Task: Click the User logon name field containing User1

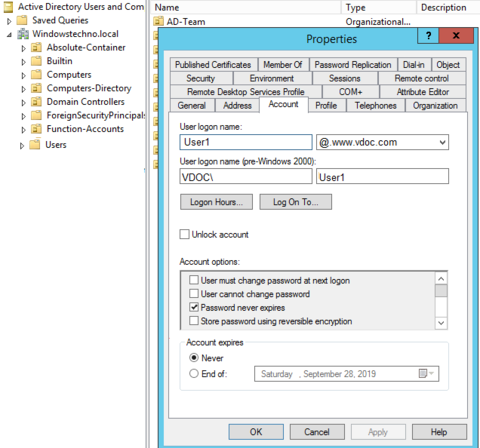Action: click(246, 142)
